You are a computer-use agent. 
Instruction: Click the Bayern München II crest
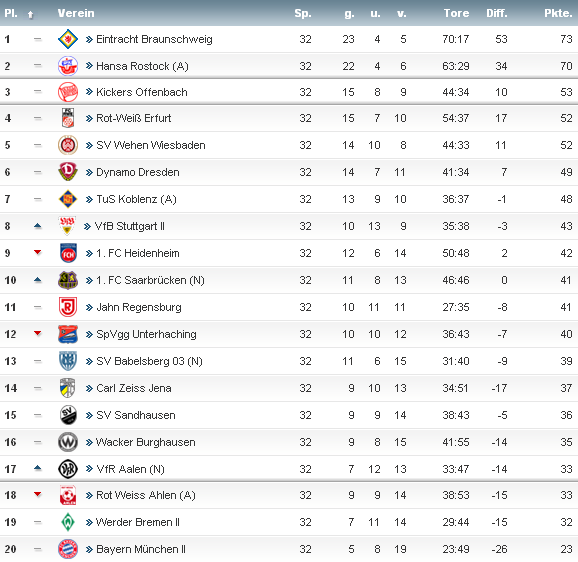68,549
